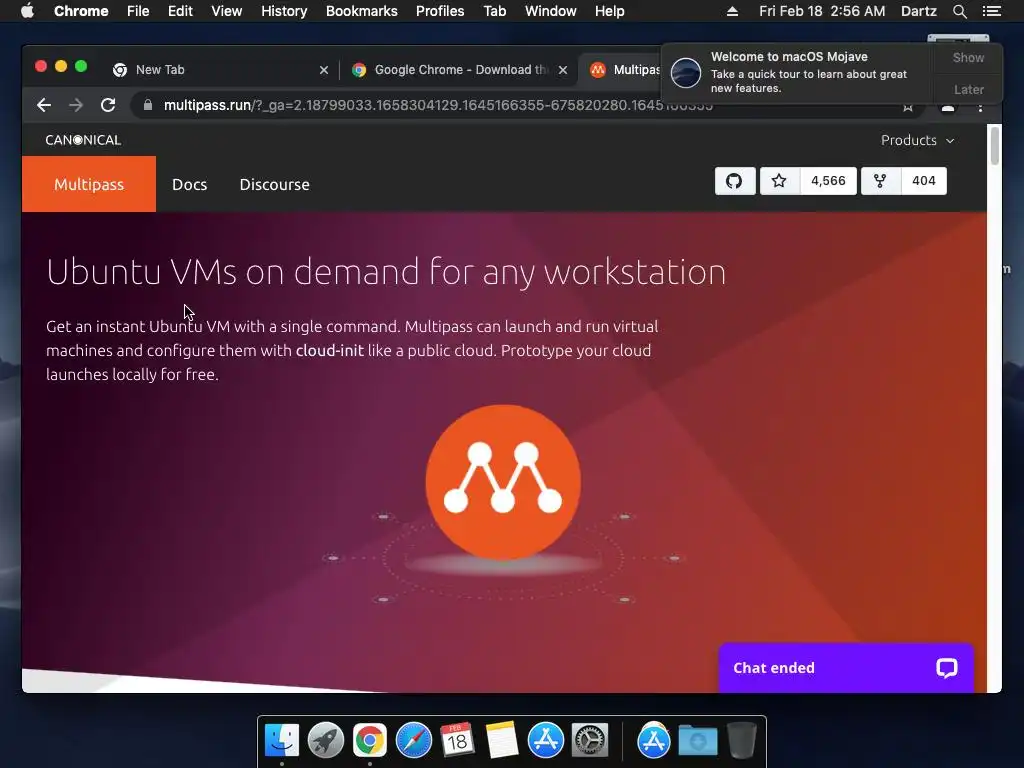Go back with browser back arrow
Screen dimensions: 1024x768
tap(44, 105)
